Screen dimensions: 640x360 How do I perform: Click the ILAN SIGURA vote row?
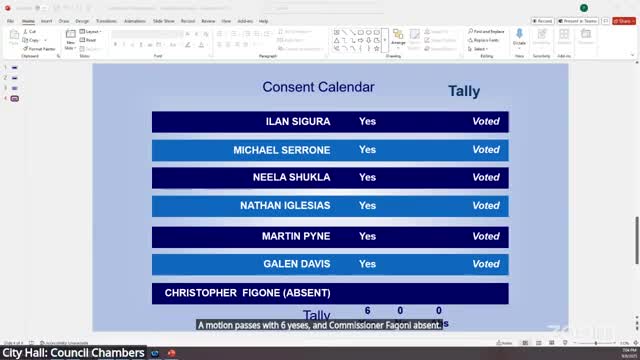point(330,122)
